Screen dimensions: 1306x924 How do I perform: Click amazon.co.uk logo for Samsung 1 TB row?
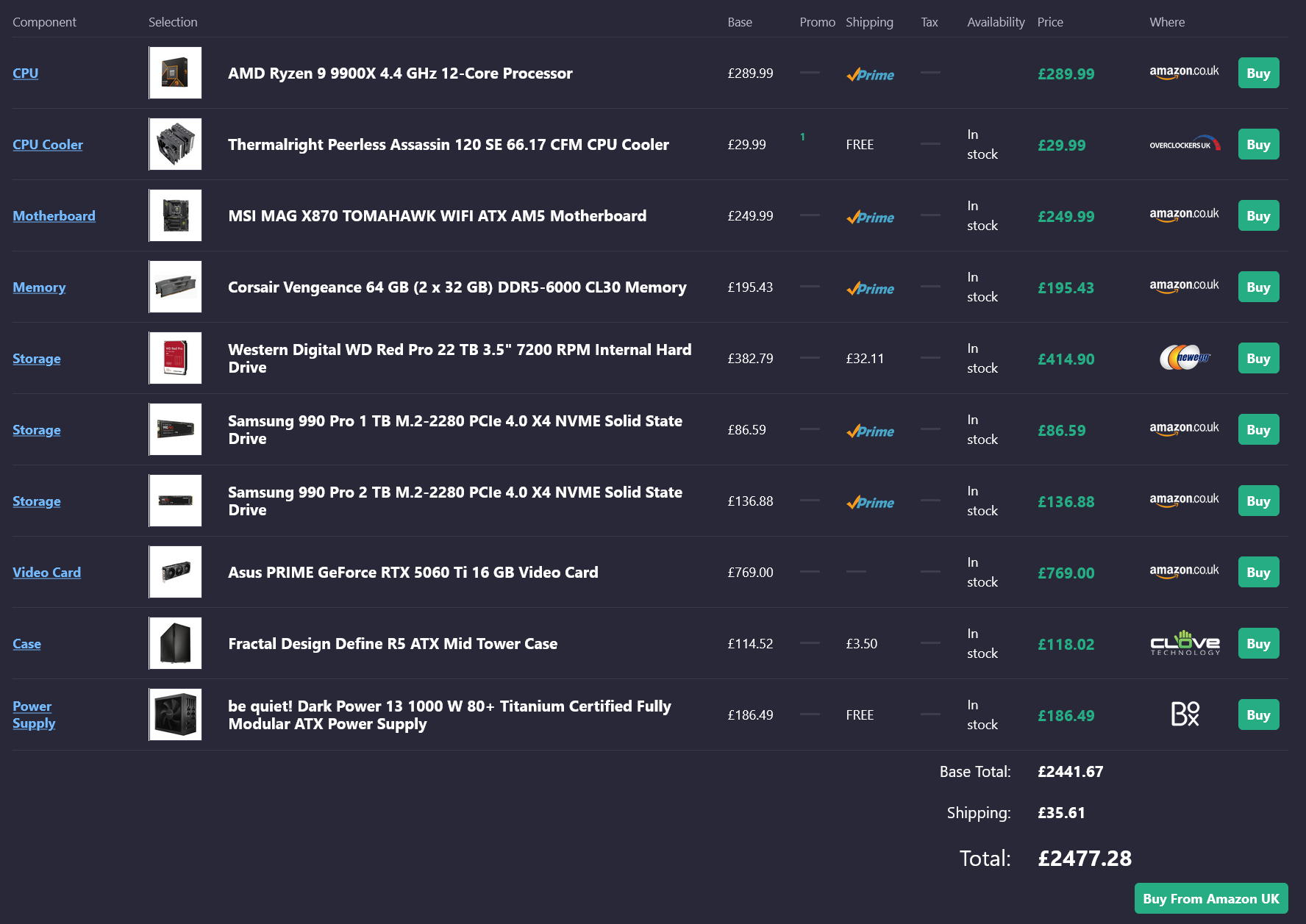(1184, 429)
